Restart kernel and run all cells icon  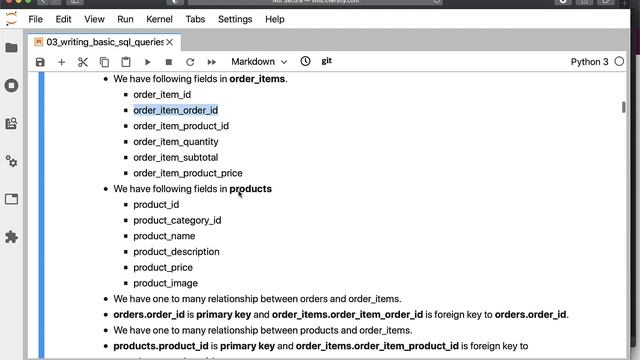click(211, 62)
